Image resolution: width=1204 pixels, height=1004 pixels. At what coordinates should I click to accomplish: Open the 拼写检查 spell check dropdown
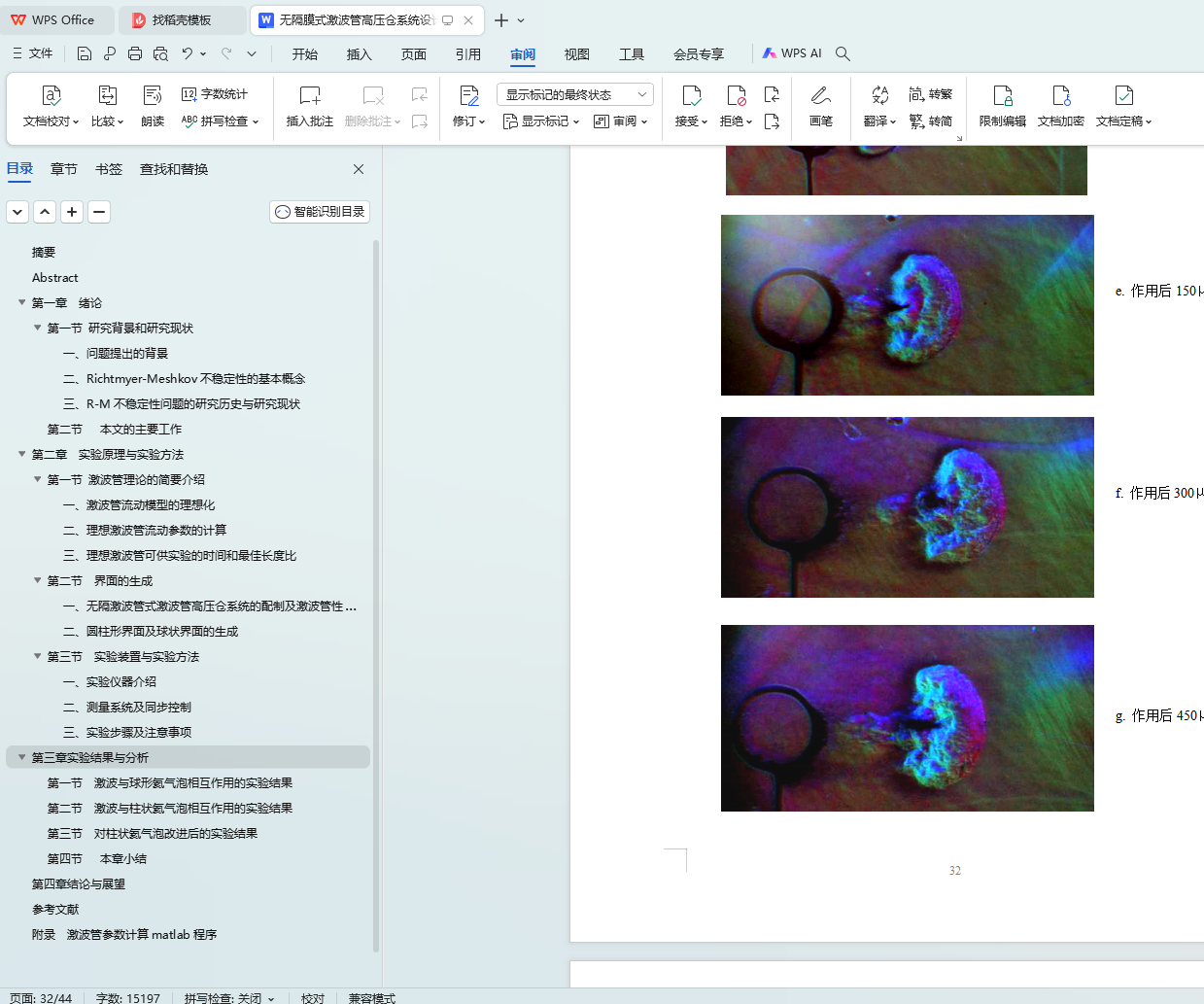[x=221, y=121]
